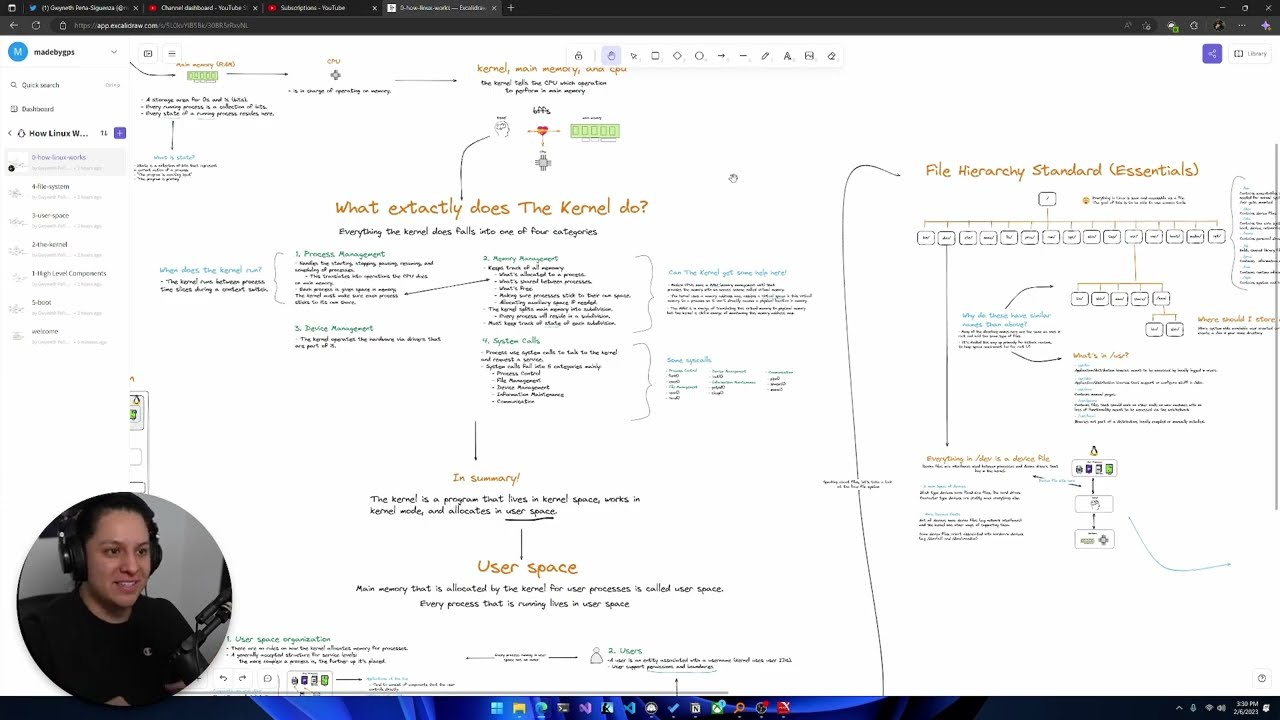The image size is (1280, 720).
Task: Switch to the Twitter Gwyneth Pena-Siguenza tab
Action: (x=82, y=8)
